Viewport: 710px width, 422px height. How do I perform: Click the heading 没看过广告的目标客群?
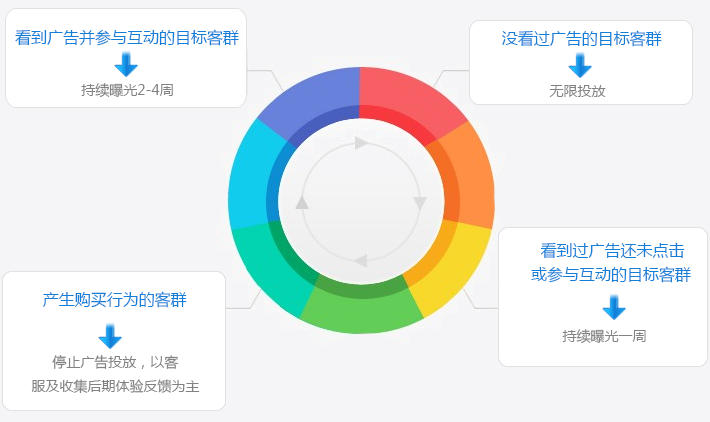coord(581,38)
